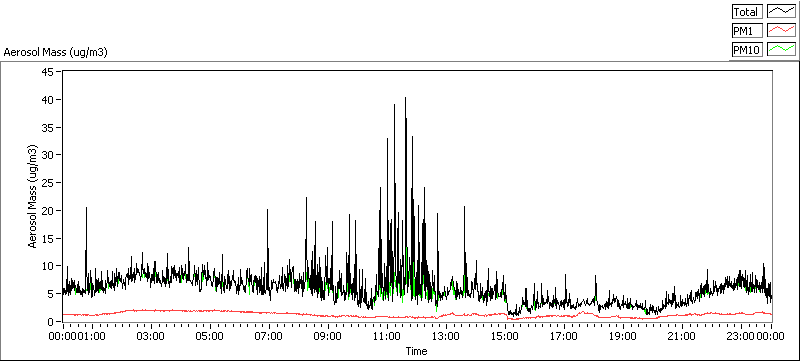Click the isolated spike just before 01:00
This screenshot has width=800, height=361.
tap(86, 209)
